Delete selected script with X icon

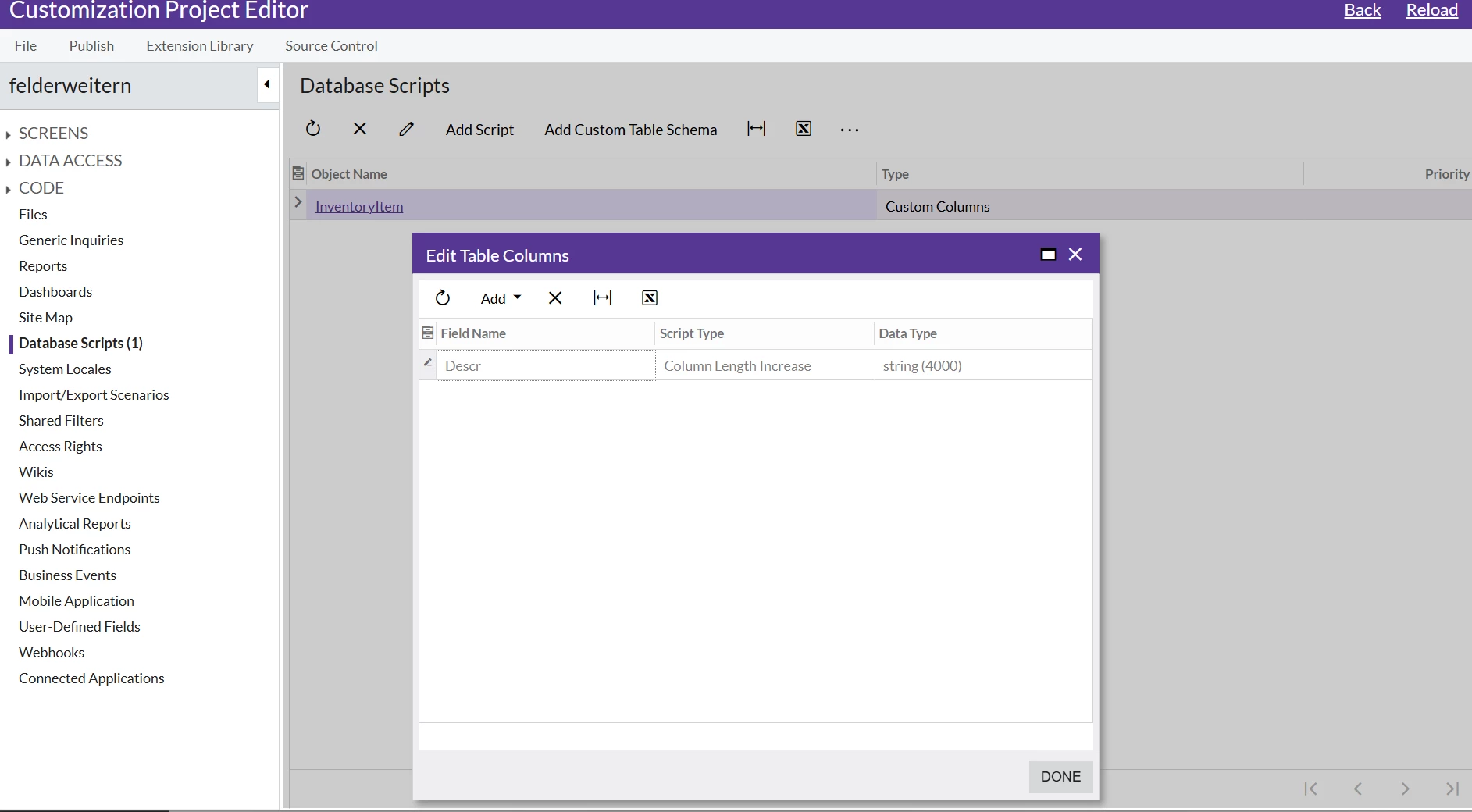tap(360, 129)
